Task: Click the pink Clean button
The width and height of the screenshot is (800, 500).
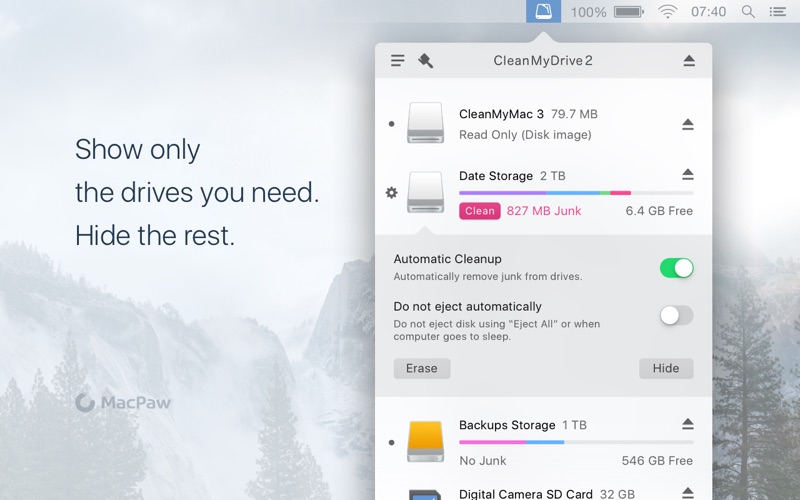Action: [x=480, y=211]
